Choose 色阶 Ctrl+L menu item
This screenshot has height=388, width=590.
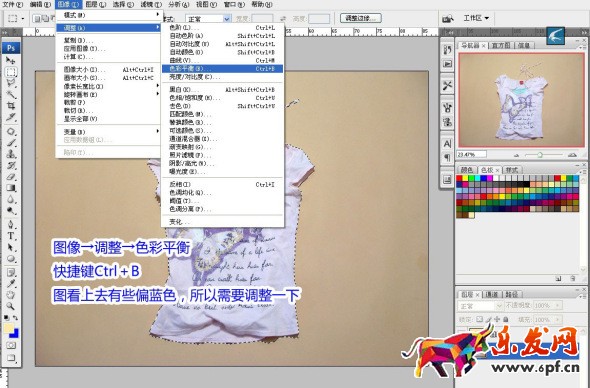tap(222, 27)
